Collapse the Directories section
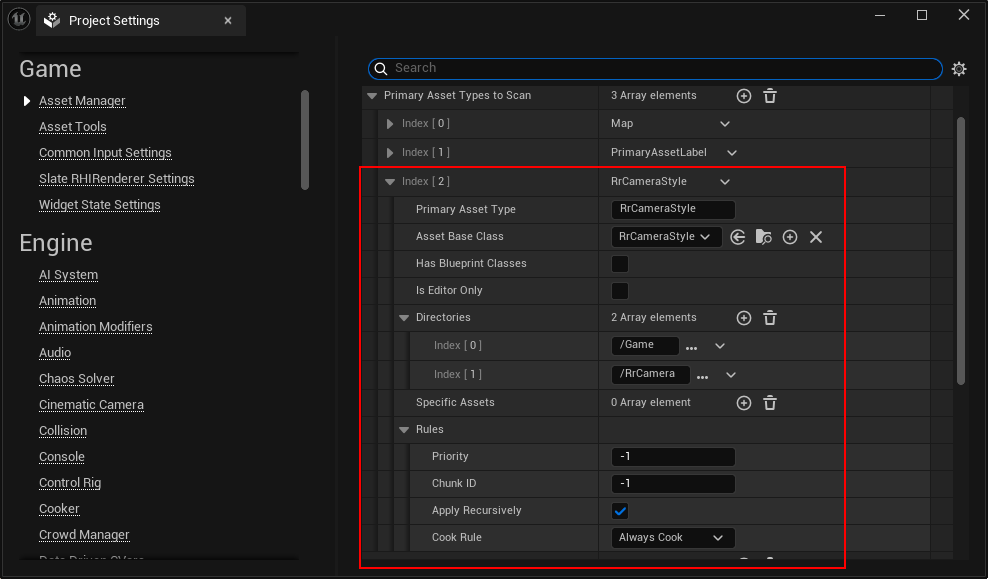The height and width of the screenshot is (579, 988). [404, 318]
